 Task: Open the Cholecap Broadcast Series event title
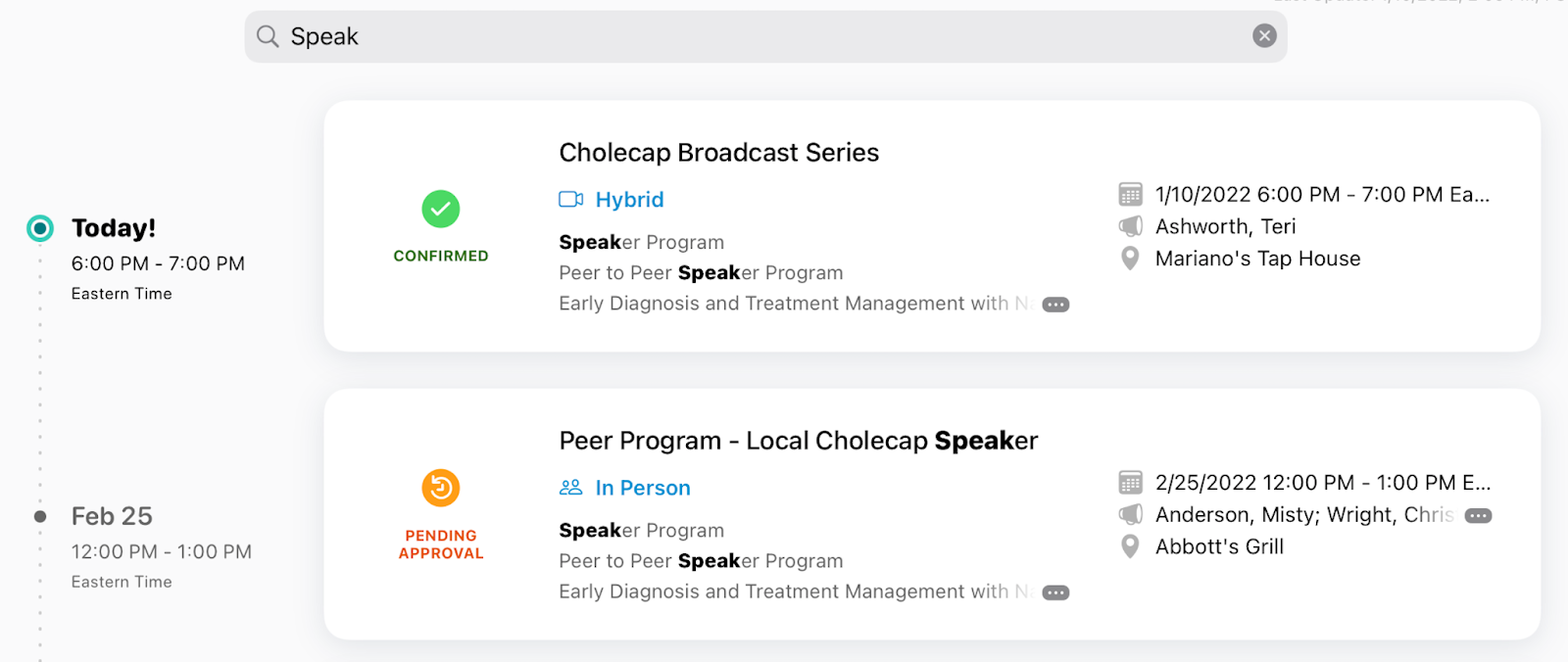click(718, 153)
